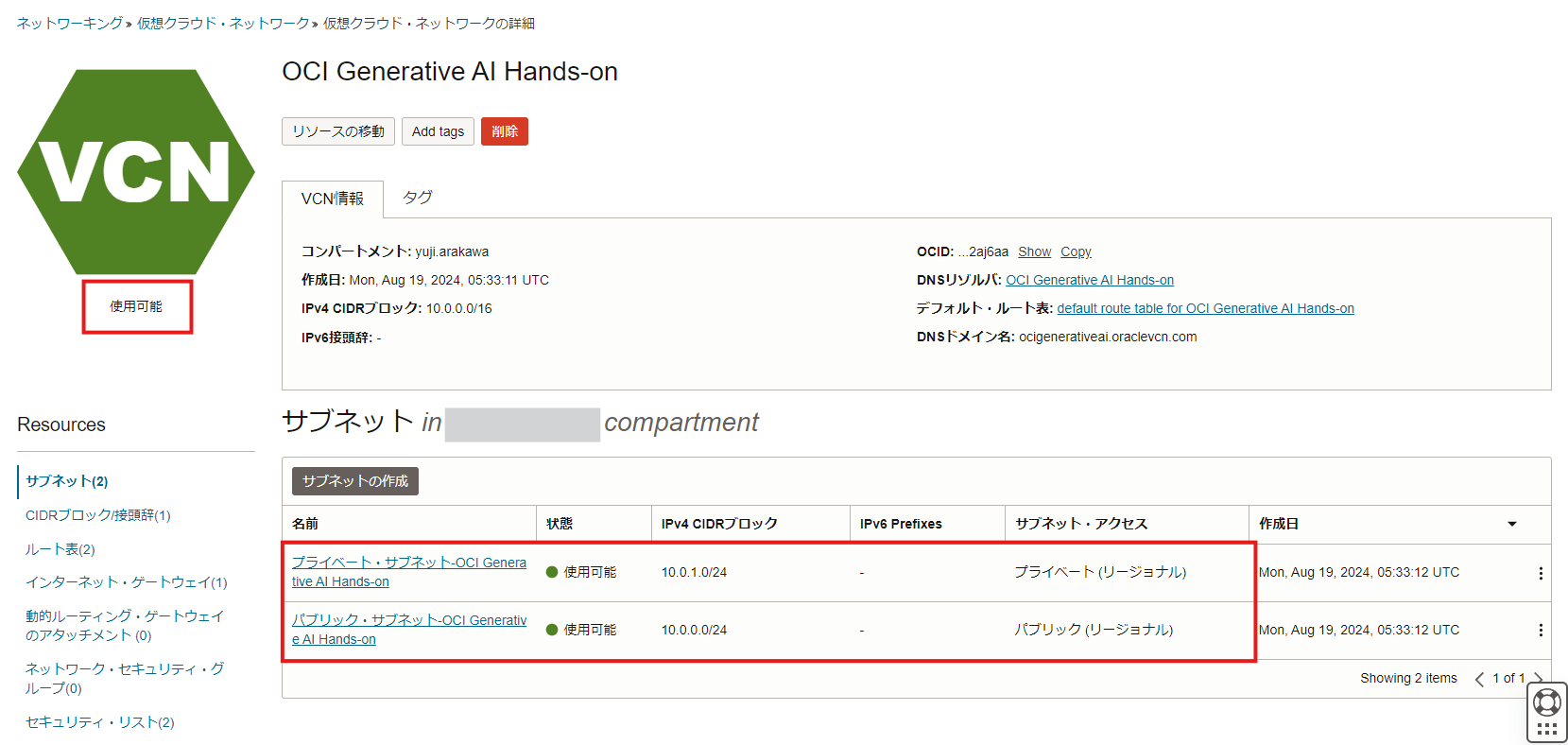Open the public subnet link
1568x745 pixels.
click(x=409, y=630)
